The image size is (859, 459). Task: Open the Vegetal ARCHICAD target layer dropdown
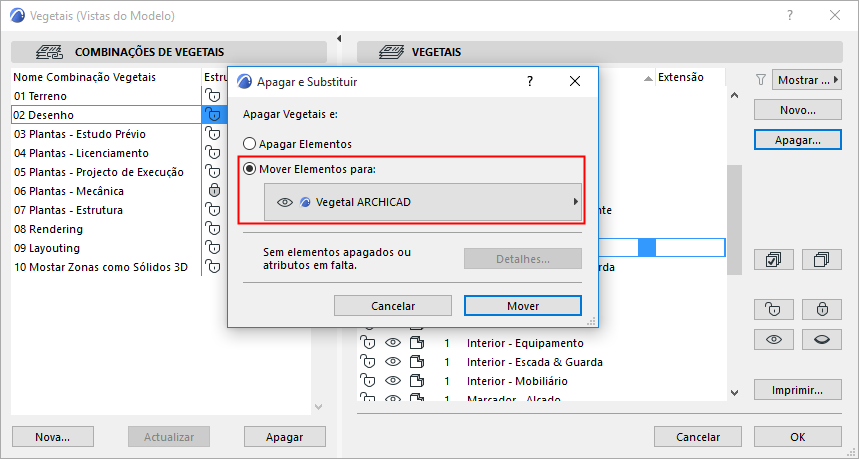(x=422, y=202)
